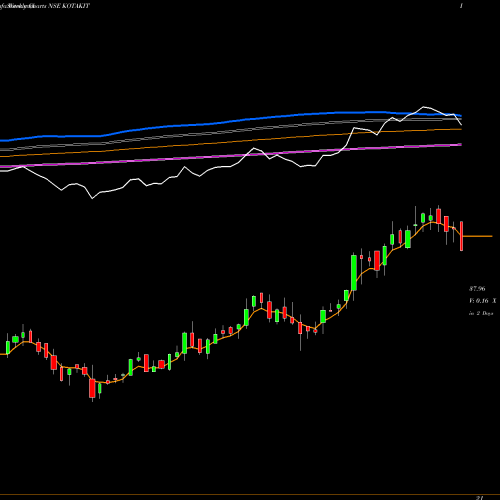Click the tallest green candlestick in the rally
This screenshot has width=500, height=500.
354,273
